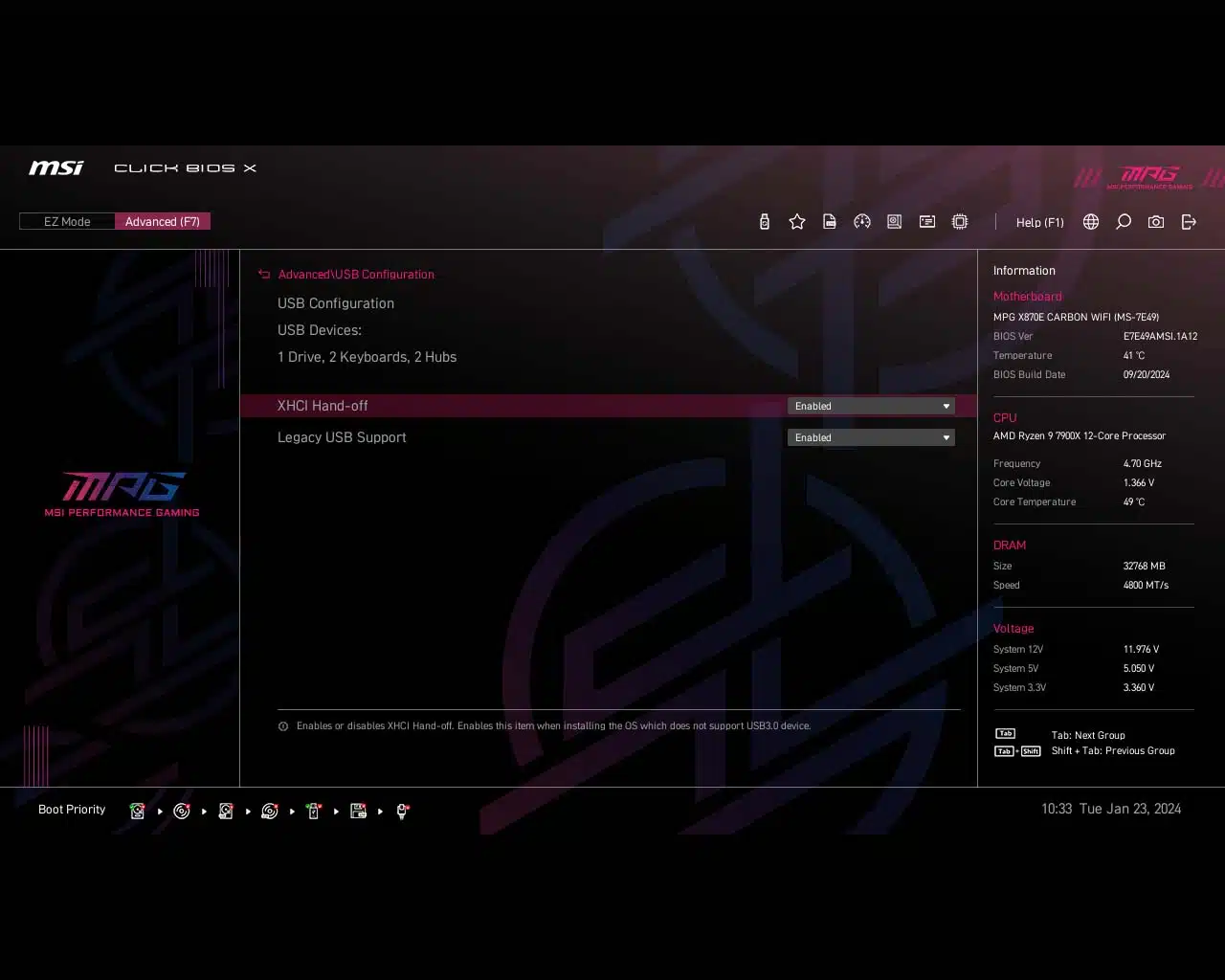Open search via the magnifier icon
Viewport: 1225px width, 980px height.
(1124, 222)
